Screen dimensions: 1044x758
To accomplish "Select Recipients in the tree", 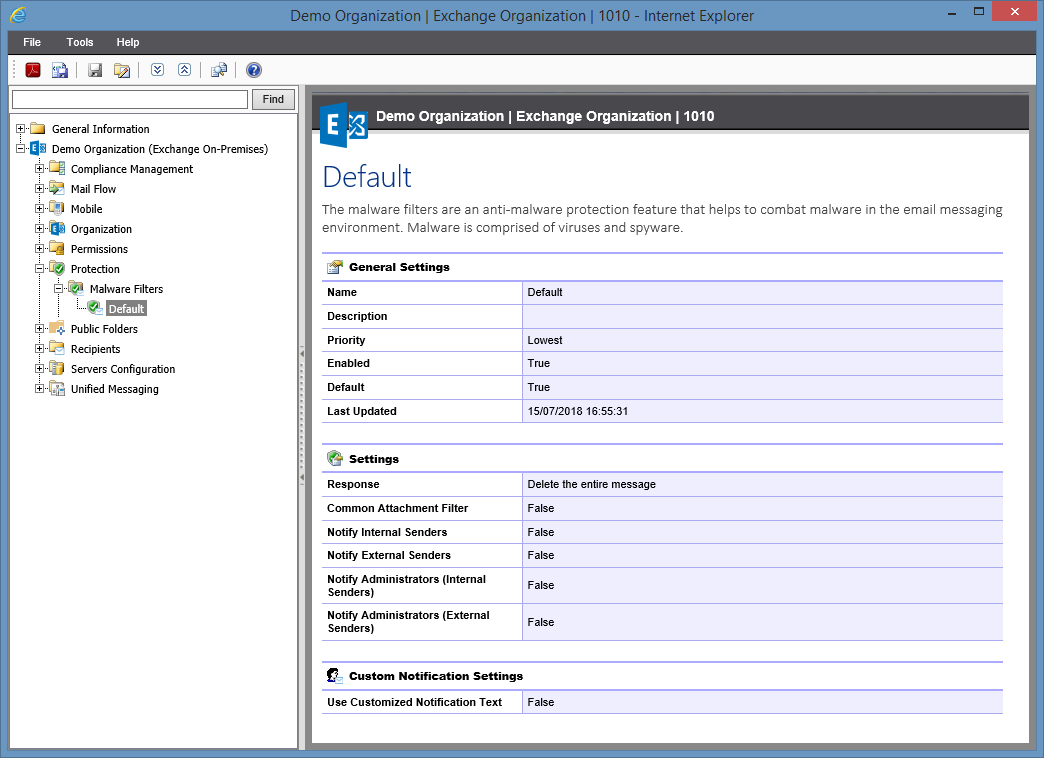I will [x=95, y=348].
